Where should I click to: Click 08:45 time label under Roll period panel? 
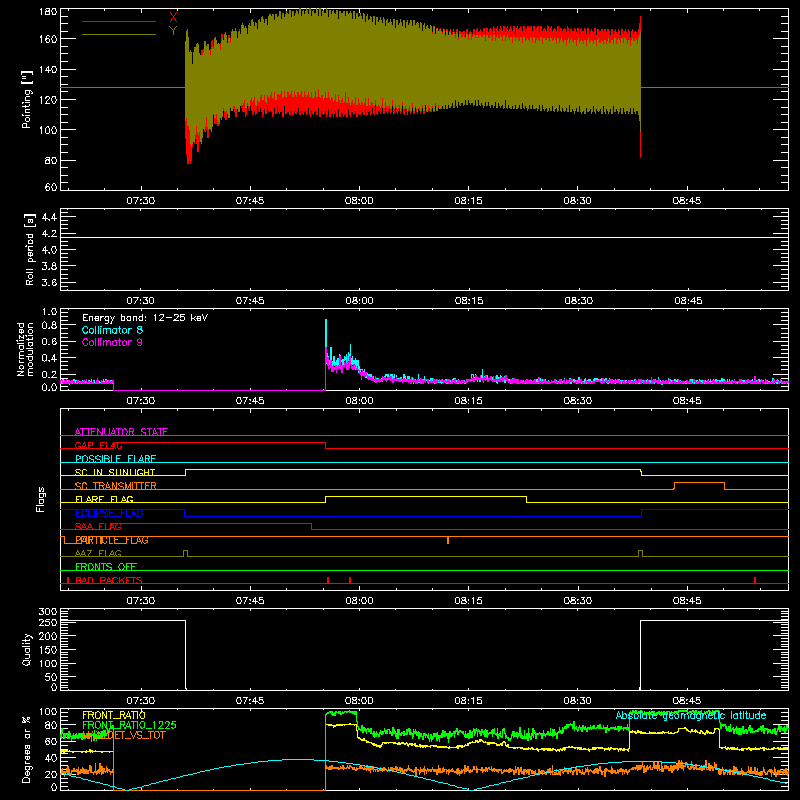[x=688, y=301]
